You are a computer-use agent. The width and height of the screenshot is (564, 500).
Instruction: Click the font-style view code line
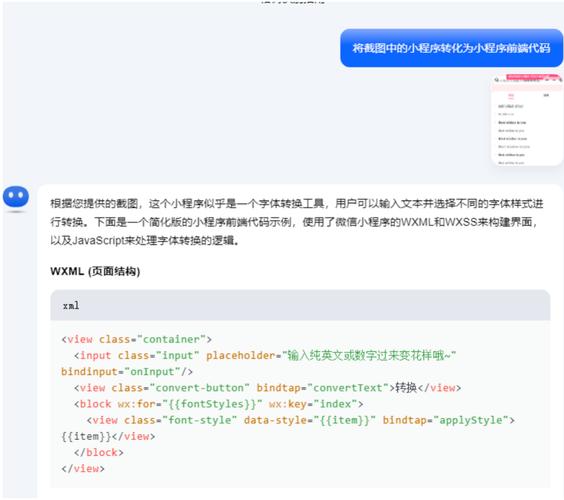point(301,420)
